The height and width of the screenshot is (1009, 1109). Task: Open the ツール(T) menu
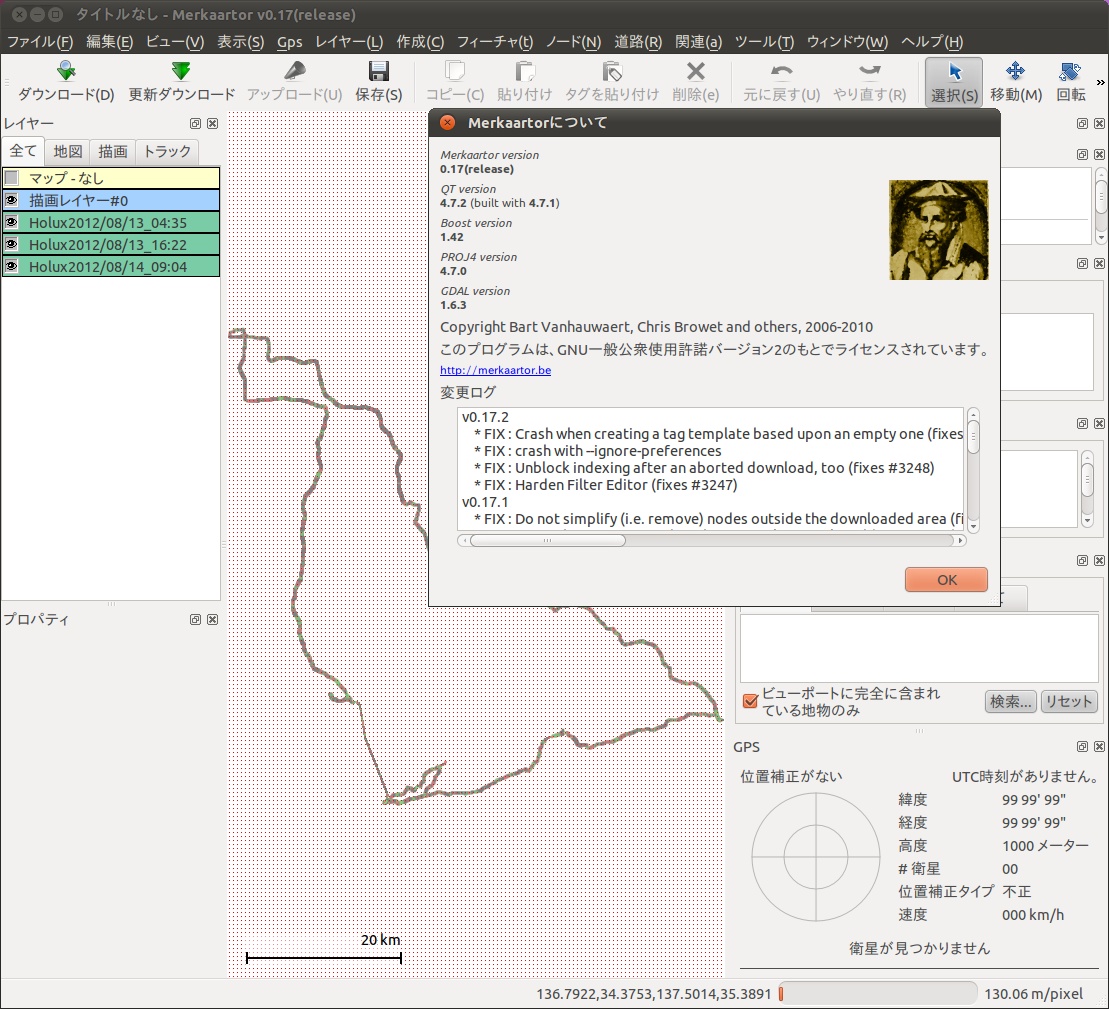point(764,42)
